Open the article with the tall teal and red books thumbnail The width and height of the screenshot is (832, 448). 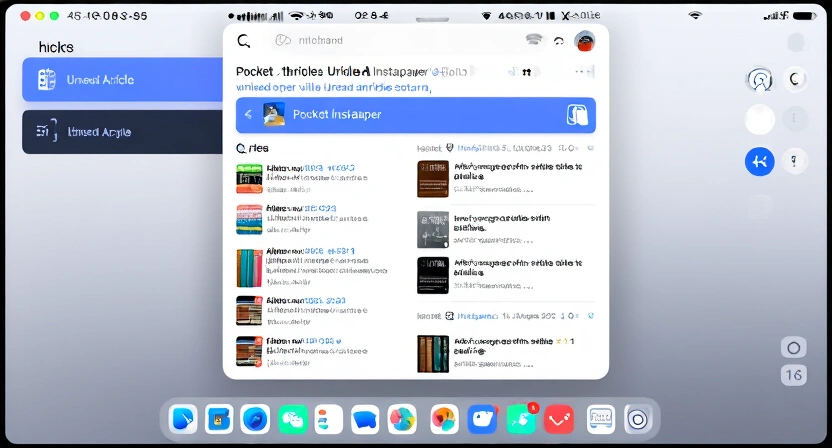pos(312,266)
